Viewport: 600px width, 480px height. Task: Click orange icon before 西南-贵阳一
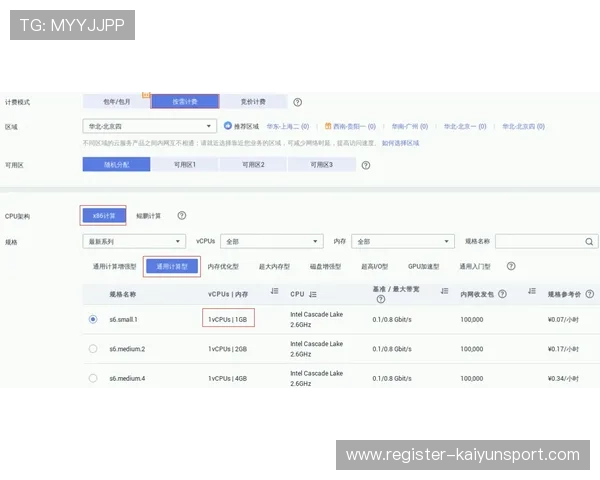[x=328, y=126]
